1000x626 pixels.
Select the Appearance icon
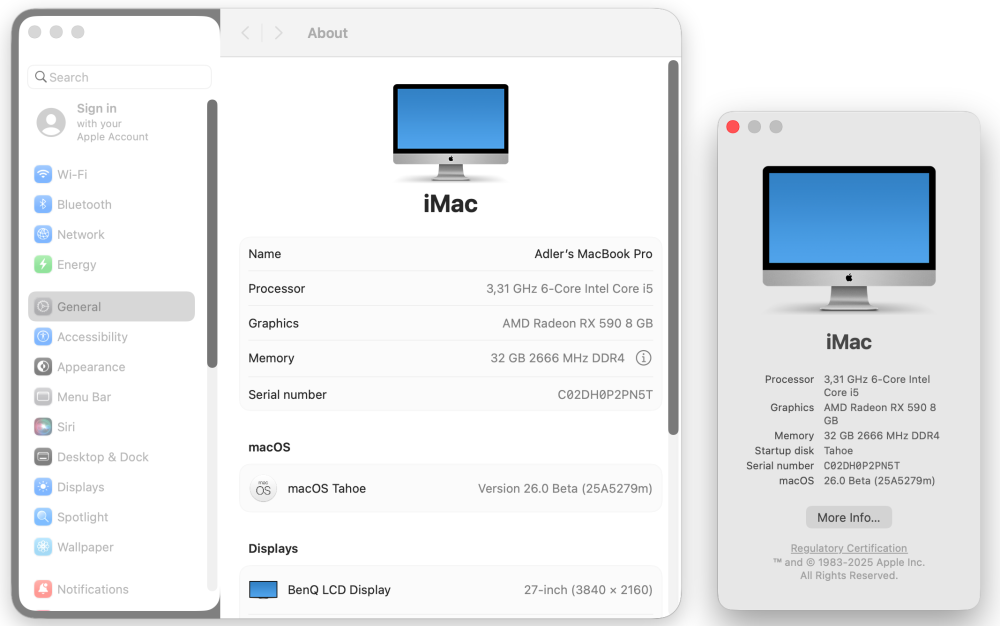pos(43,367)
